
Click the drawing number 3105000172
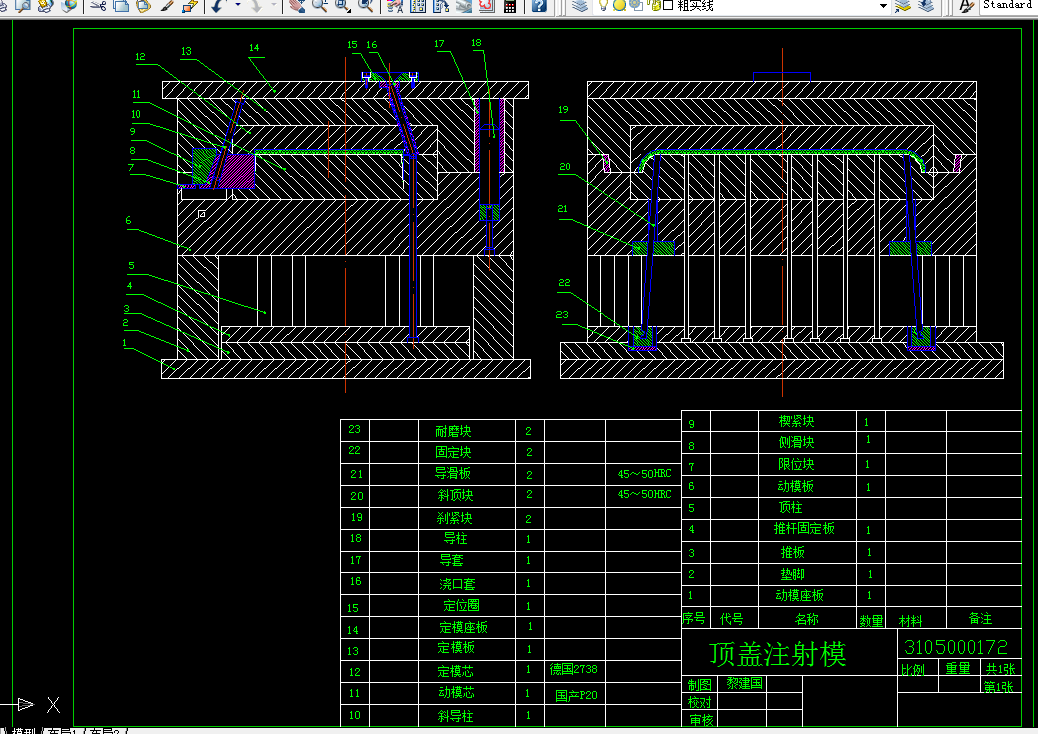[x=956, y=647]
